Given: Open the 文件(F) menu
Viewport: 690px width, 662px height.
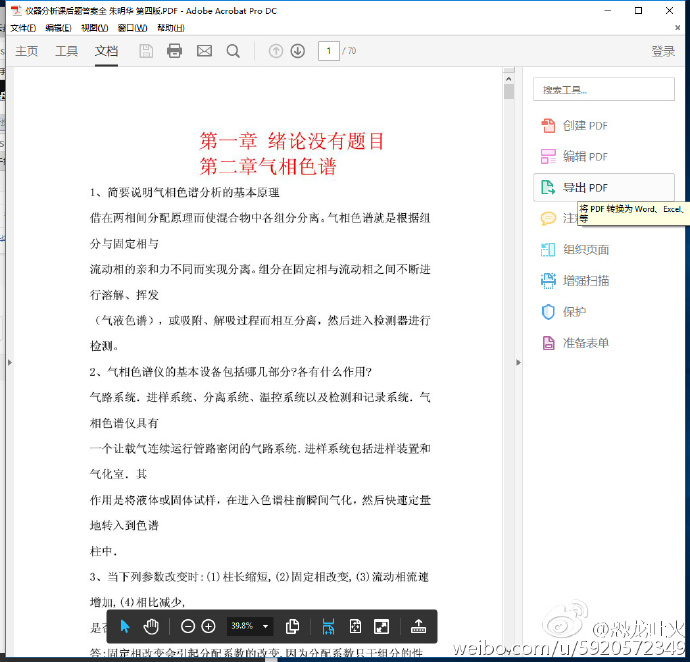Looking at the screenshot, I should coord(23,28).
